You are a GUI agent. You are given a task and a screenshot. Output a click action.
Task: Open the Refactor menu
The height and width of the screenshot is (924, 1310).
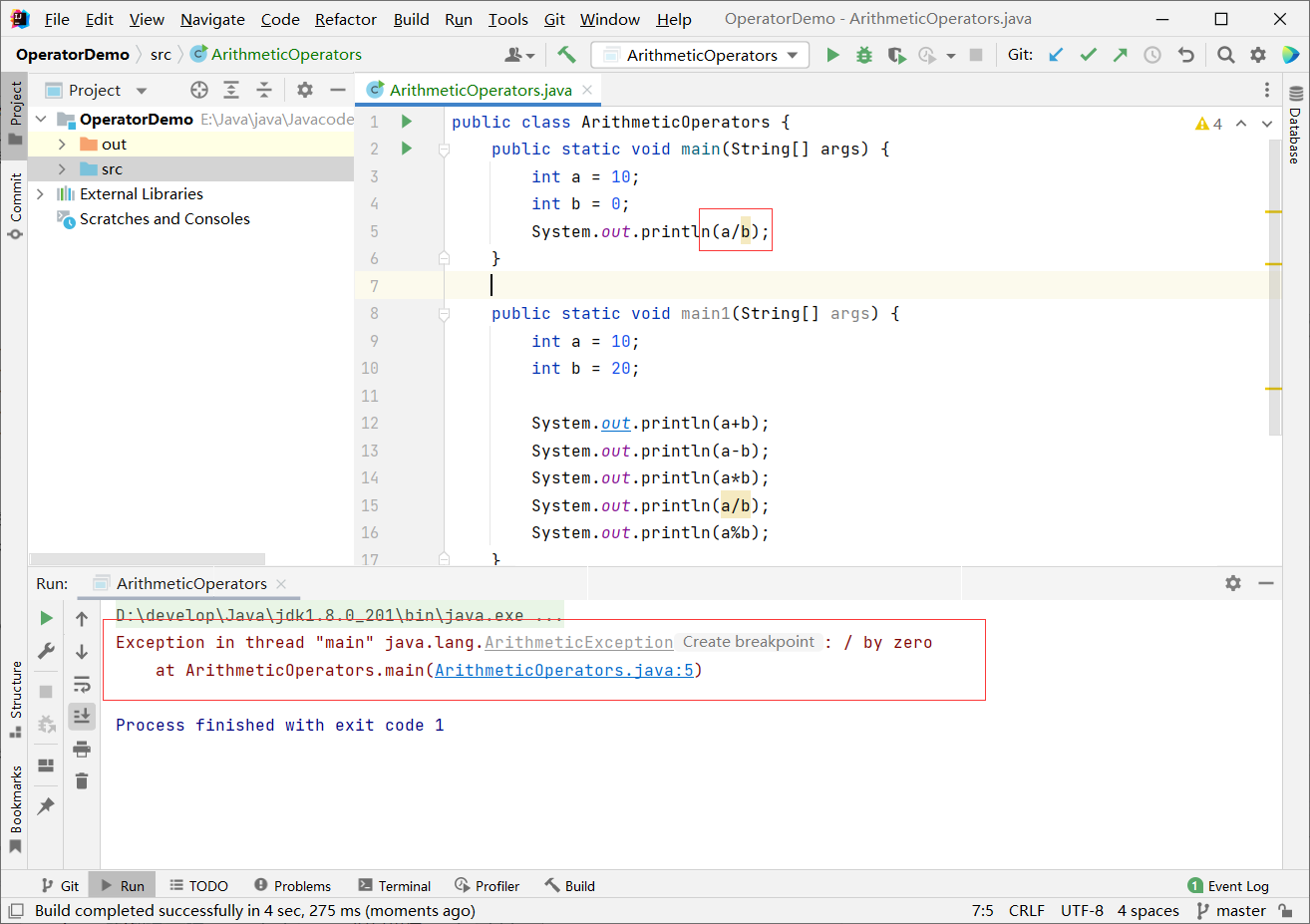tap(346, 19)
